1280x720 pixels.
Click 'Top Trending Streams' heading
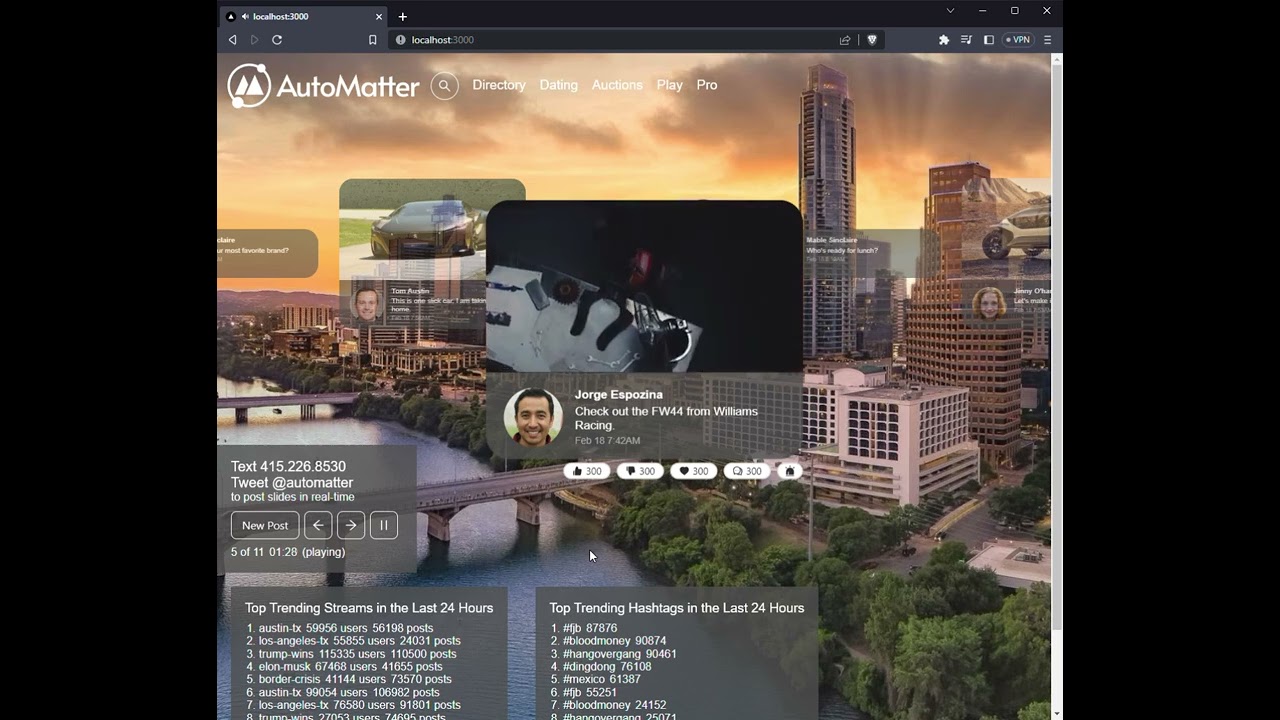[369, 608]
